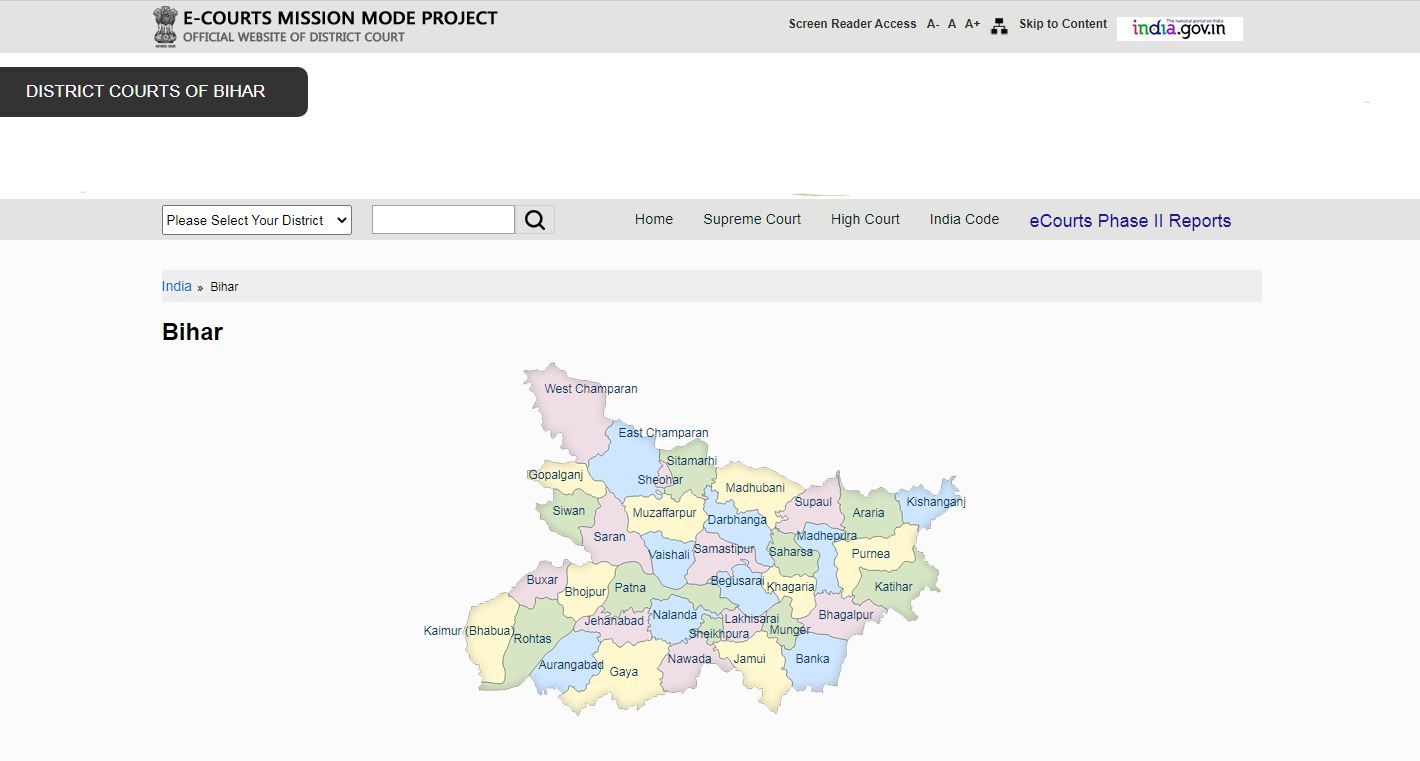The height and width of the screenshot is (761, 1420).
Task: Click E-Courts Mission Mode Project title
Action: [340, 18]
